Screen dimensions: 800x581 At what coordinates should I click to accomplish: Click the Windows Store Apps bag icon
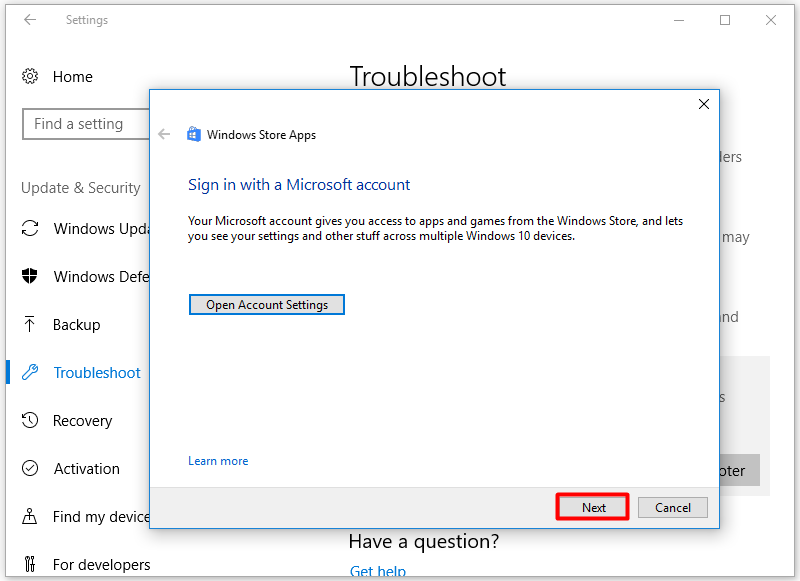tap(193, 134)
